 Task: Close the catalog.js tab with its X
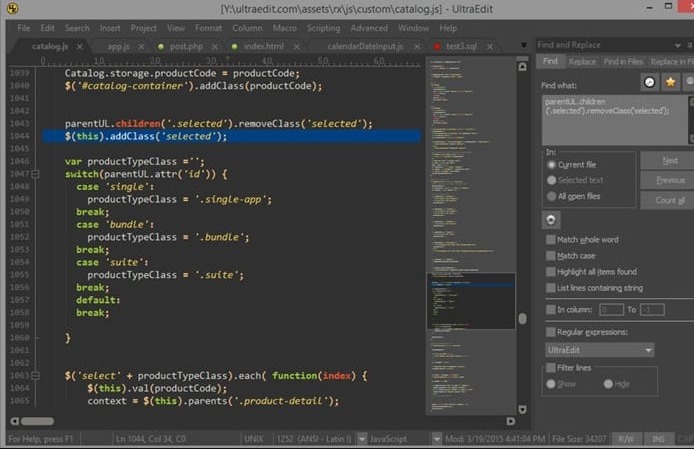coord(82,46)
